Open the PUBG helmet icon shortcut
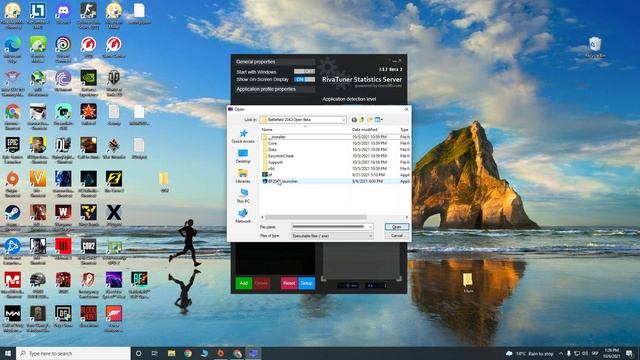 [x=38, y=284]
